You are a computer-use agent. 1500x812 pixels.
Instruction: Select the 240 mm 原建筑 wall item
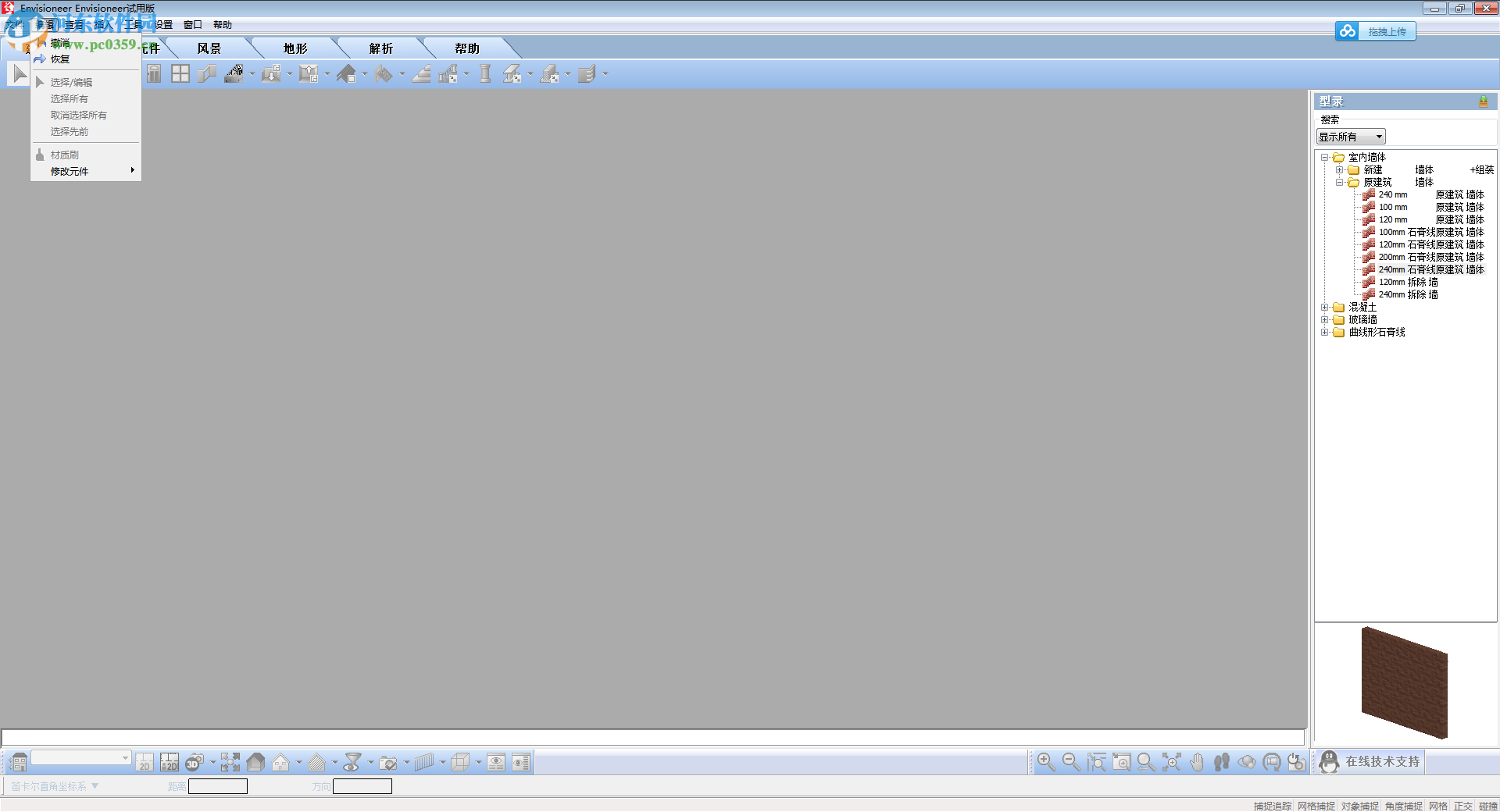point(1423,195)
